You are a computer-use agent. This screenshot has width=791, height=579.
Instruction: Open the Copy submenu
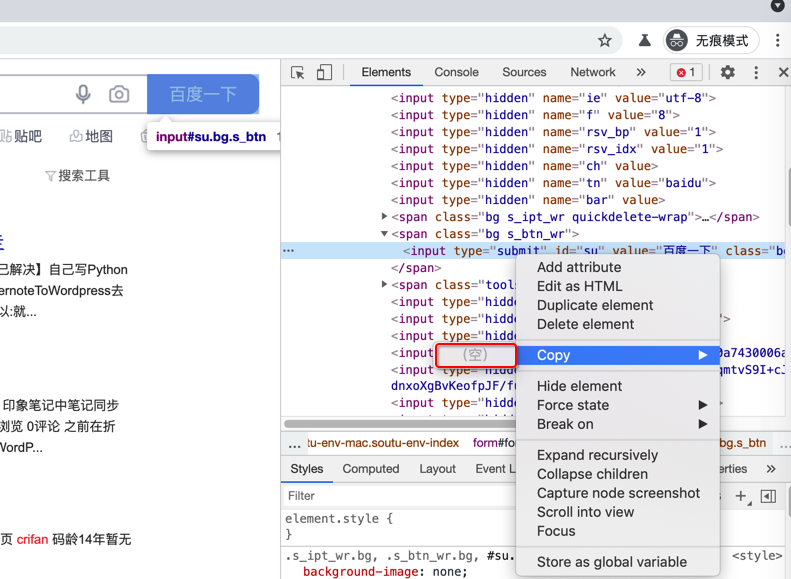(x=618, y=355)
